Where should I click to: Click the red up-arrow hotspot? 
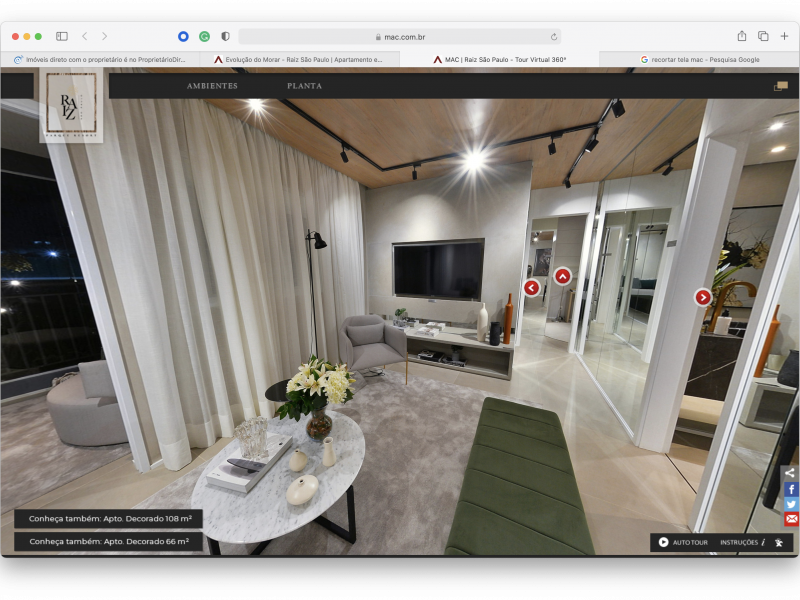563,277
